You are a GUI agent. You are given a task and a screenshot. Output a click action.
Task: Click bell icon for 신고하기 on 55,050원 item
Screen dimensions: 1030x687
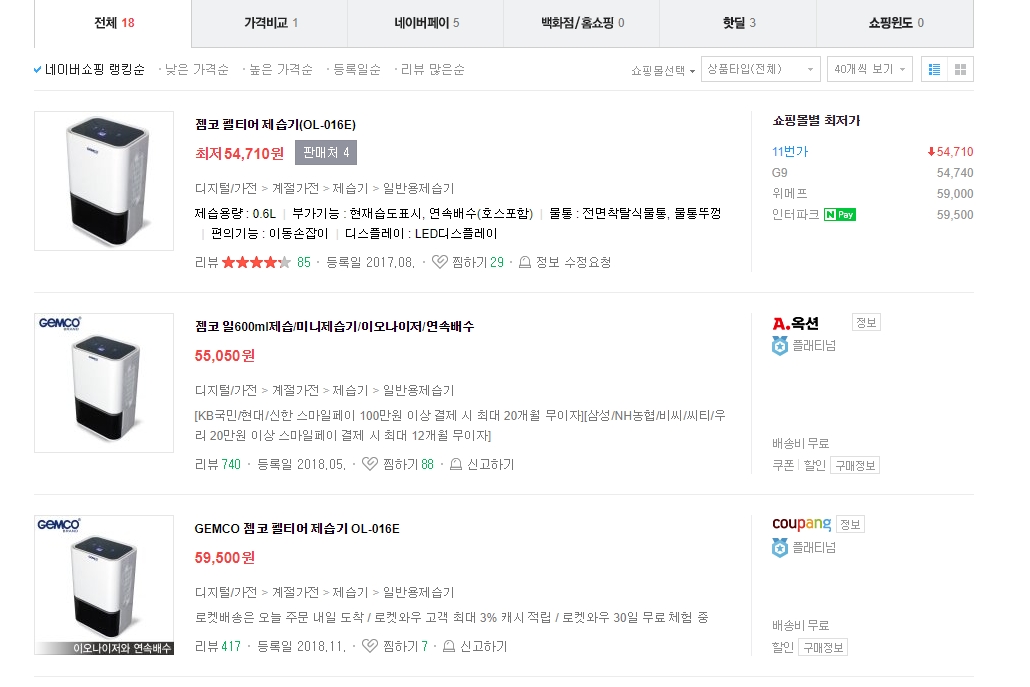tap(456, 464)
